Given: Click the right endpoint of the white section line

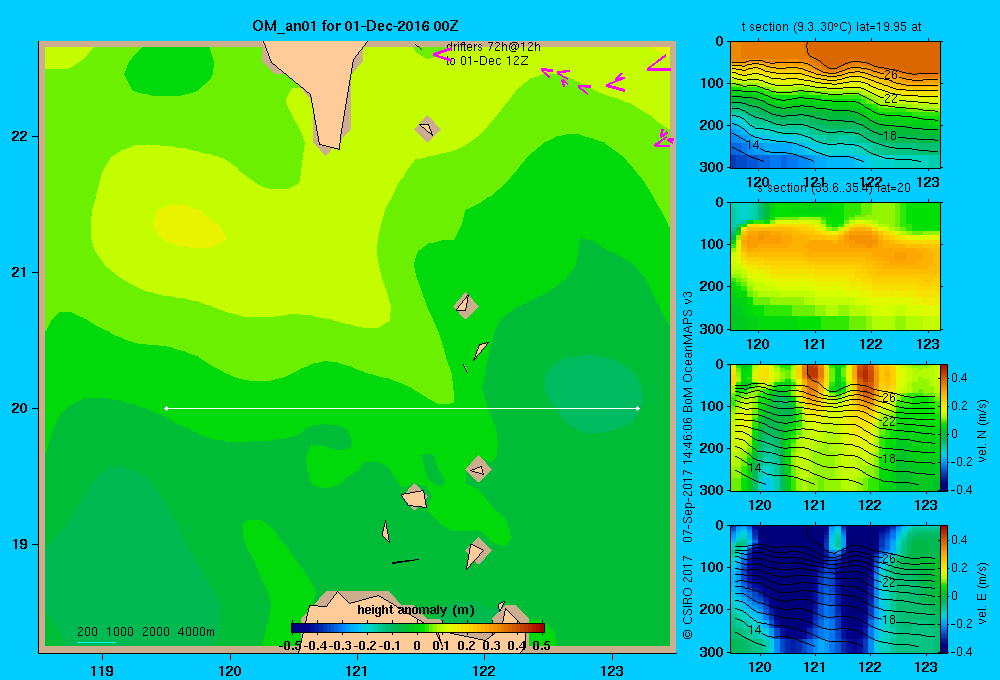Looking at the screenshot, I should [x=638, y=408].
